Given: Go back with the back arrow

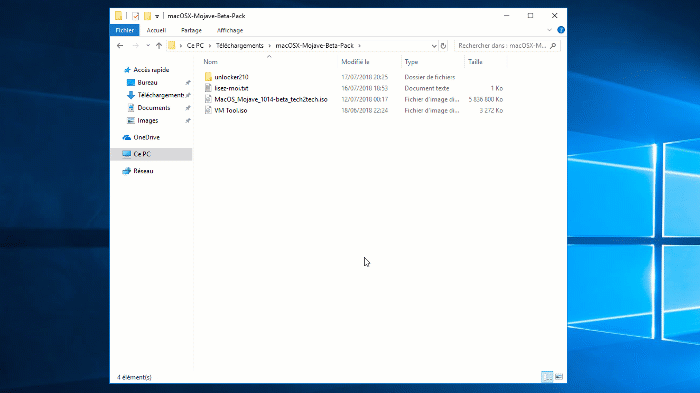Looking at the screenshot, I should 120,46.
